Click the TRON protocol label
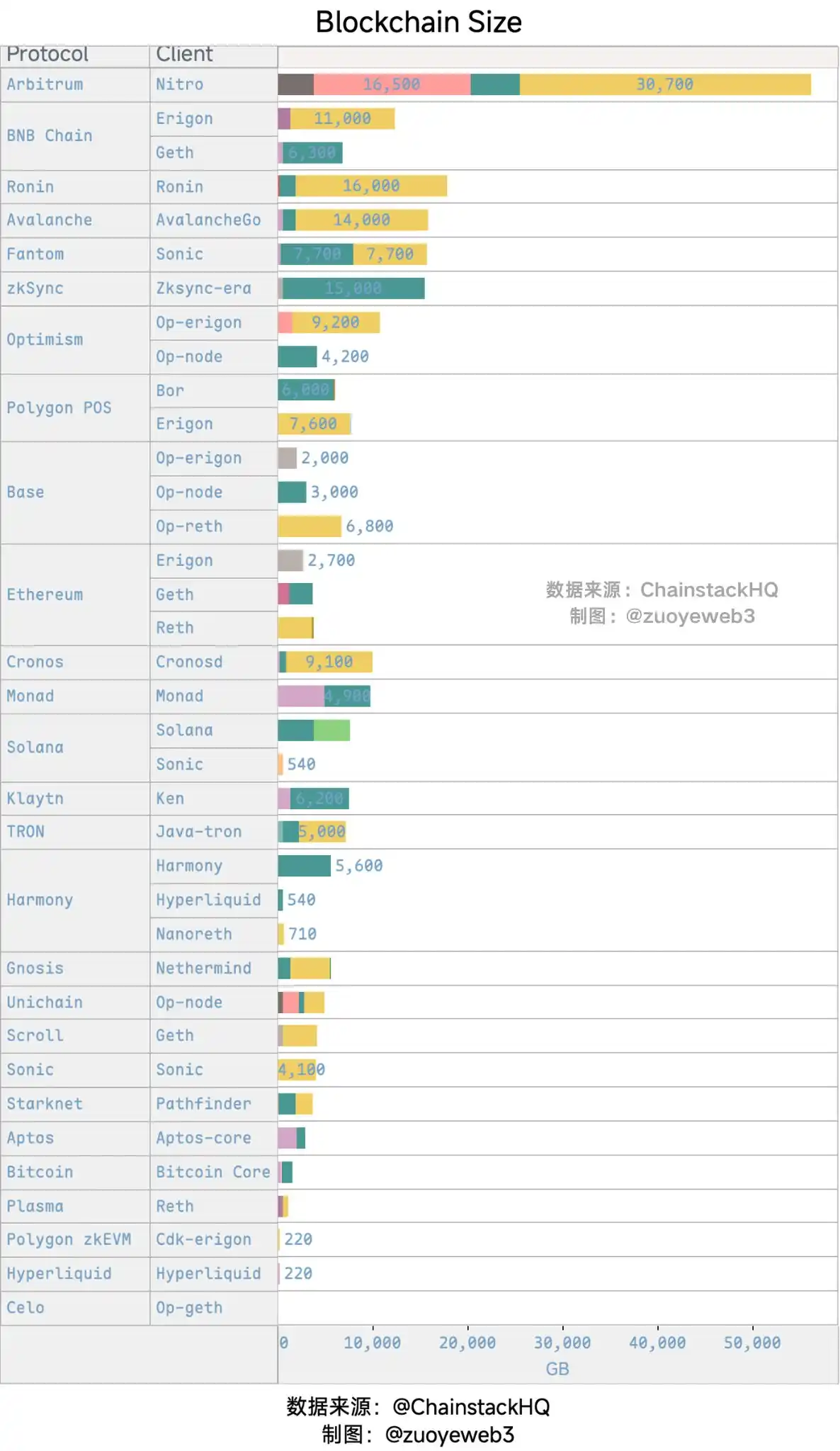 (x=25, y=832)
